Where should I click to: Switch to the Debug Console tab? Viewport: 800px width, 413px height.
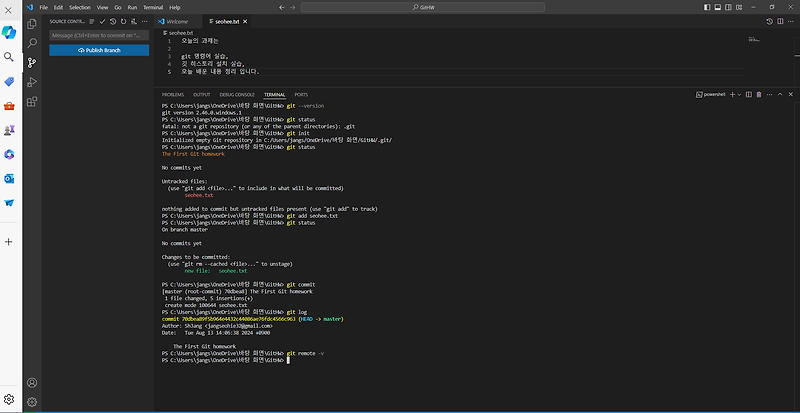point(237,95)
